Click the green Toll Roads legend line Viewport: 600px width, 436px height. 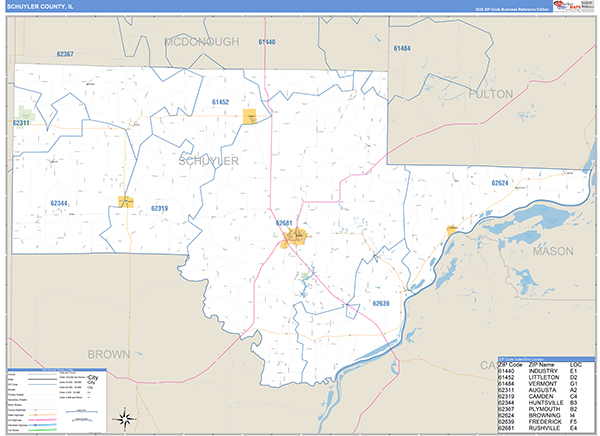pos(43,430)
